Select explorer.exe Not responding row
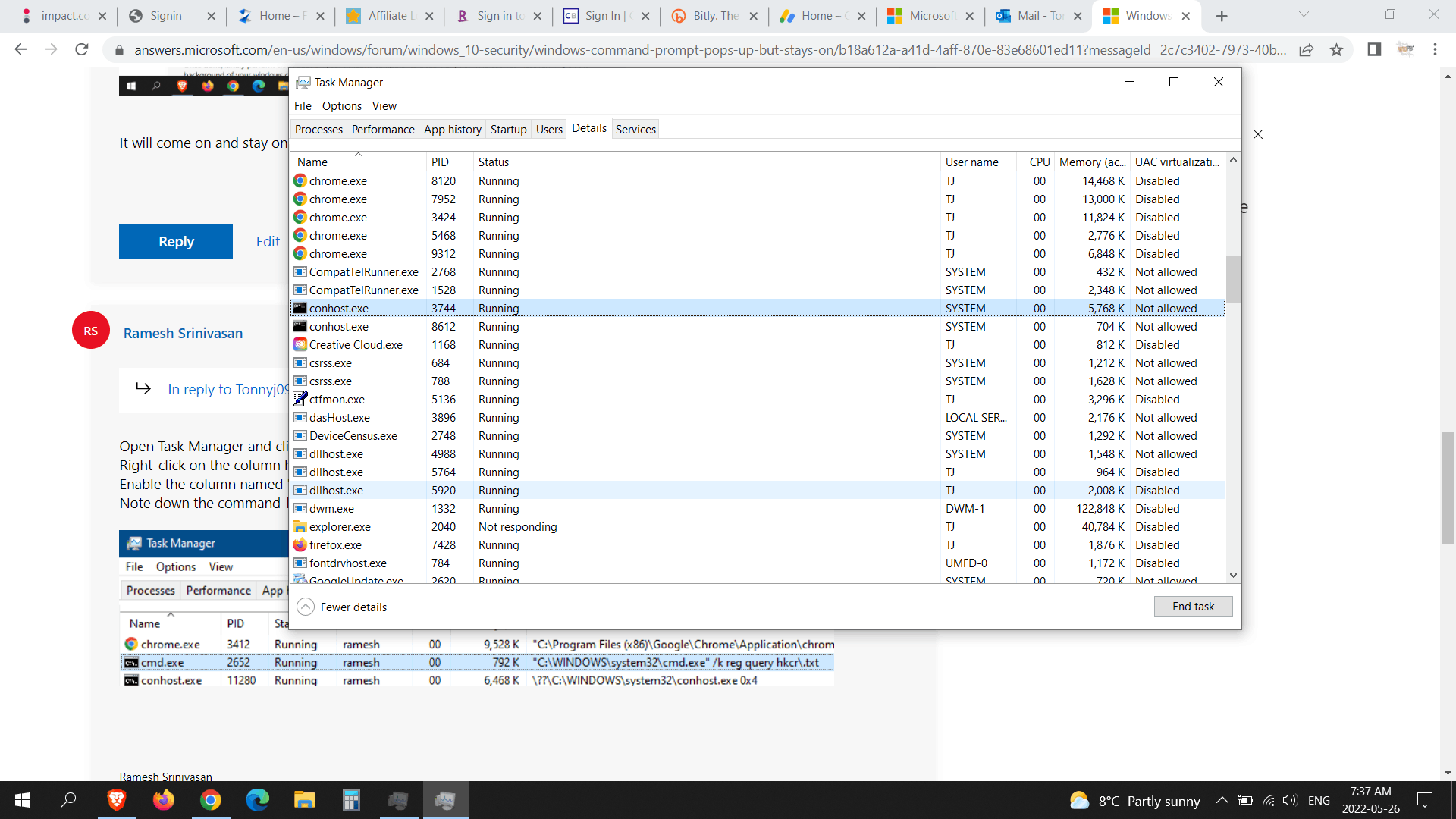This screenshot has height=819, width=1456. pos(758,527)
